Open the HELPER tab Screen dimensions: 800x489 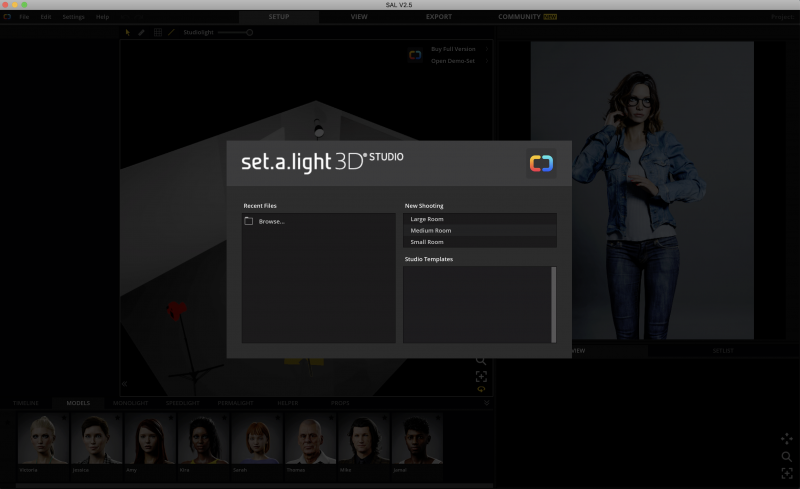click(x=288, y=403)
